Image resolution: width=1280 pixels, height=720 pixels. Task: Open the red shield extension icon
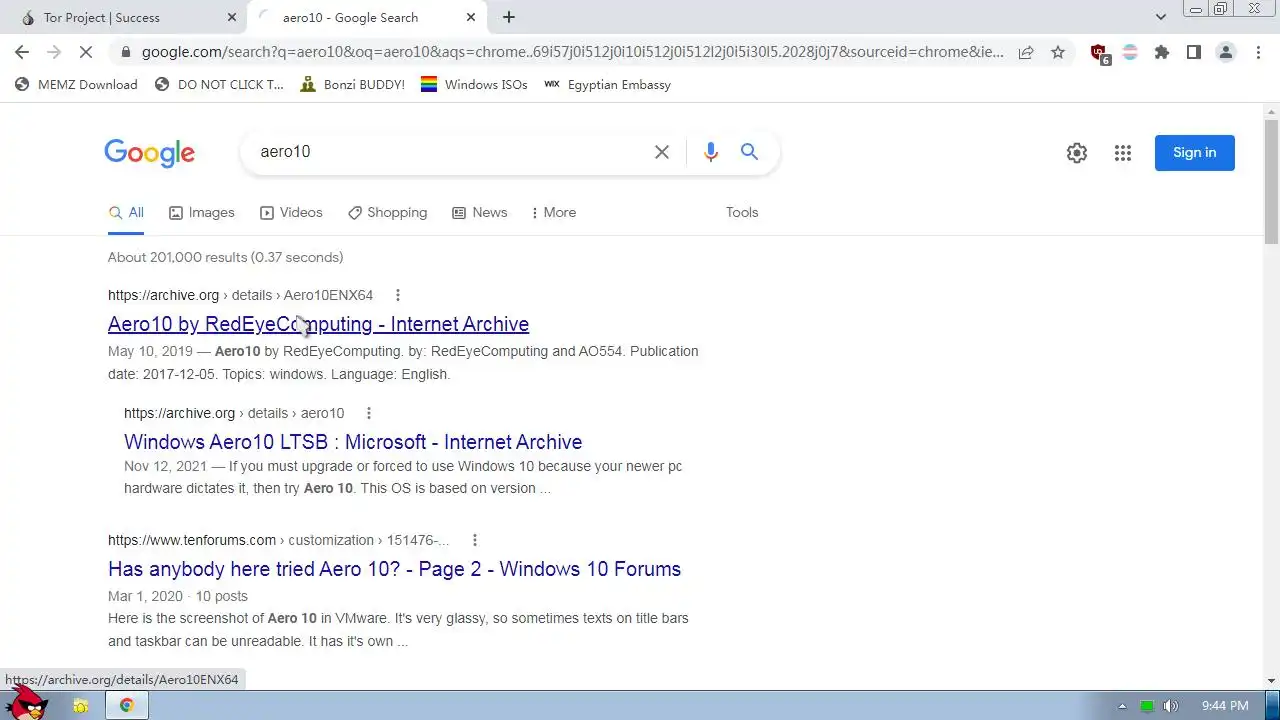1099,53
